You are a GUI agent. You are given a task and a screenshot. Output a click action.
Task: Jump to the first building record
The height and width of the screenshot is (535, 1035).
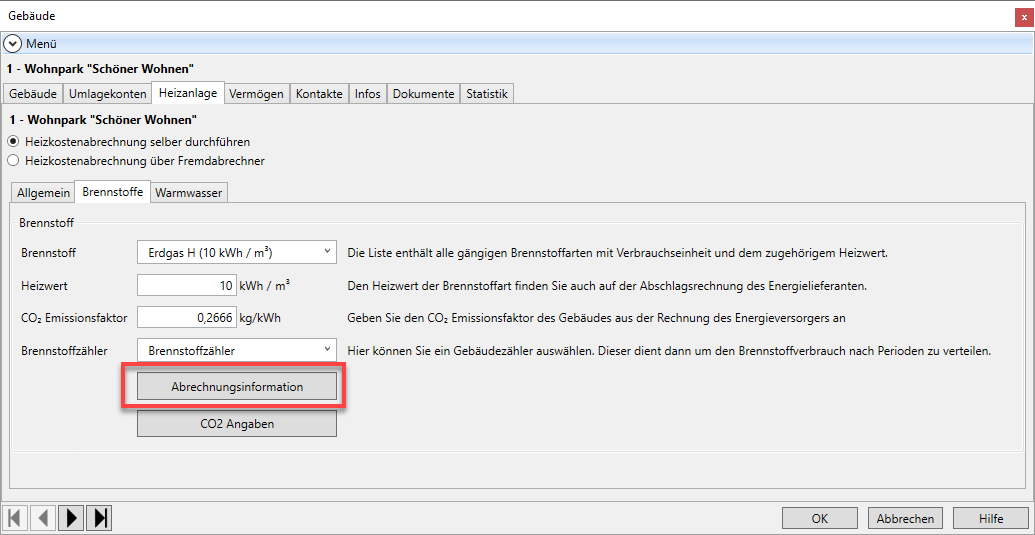15,518
